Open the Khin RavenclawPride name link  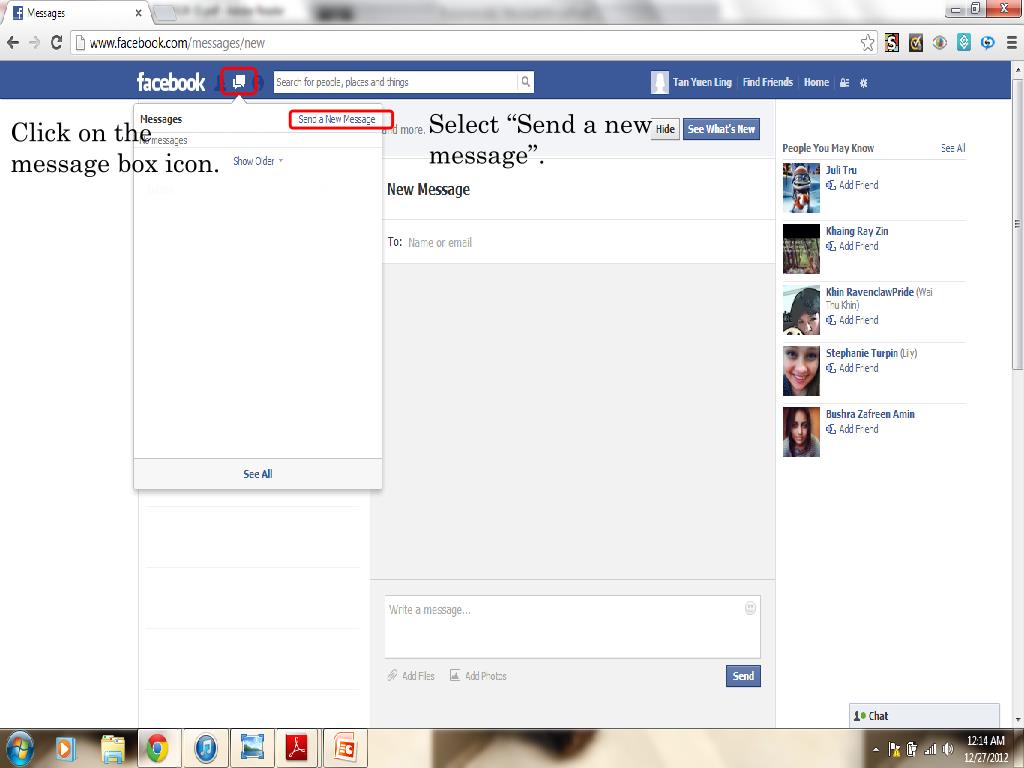(x=869, y=292)
